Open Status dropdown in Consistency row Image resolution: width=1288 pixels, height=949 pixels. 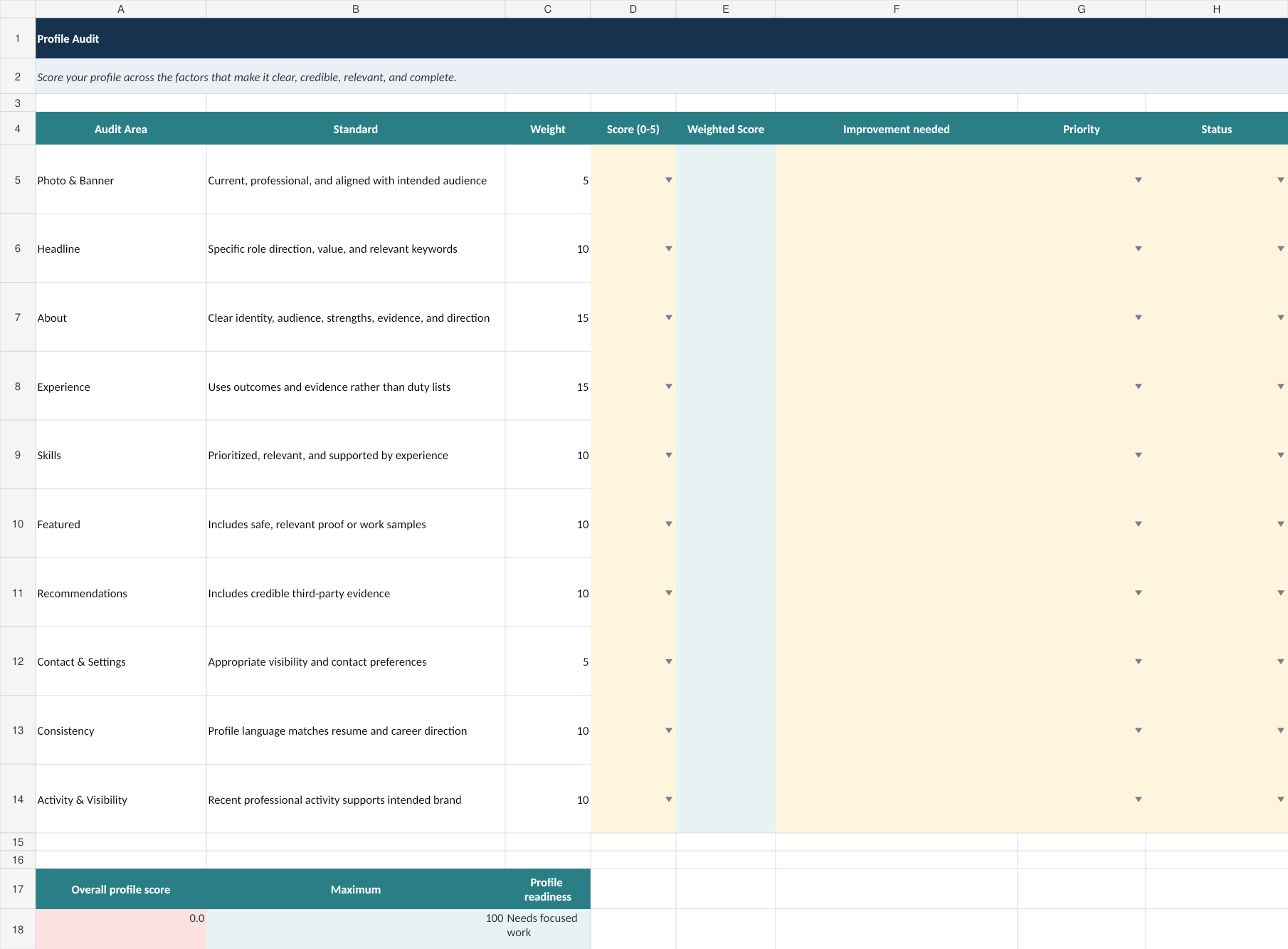pyautogui.click(x=1281, y=730)
